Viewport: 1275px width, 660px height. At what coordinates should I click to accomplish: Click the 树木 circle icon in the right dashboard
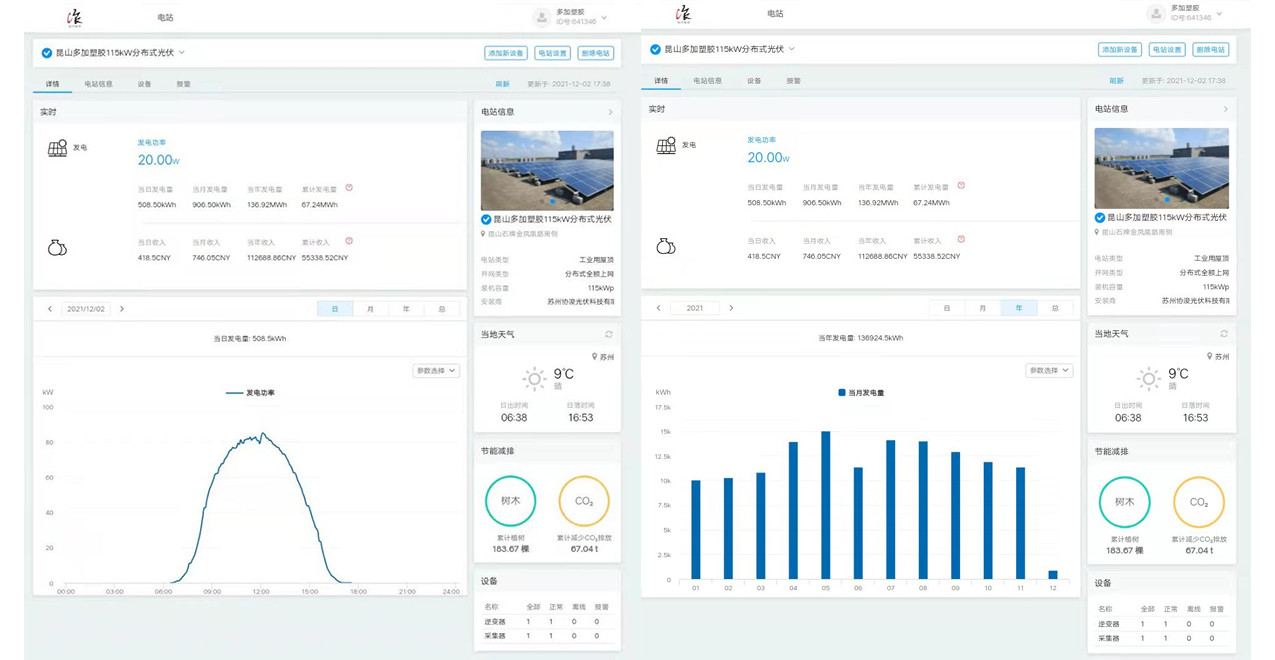[x=1124, y=502]
